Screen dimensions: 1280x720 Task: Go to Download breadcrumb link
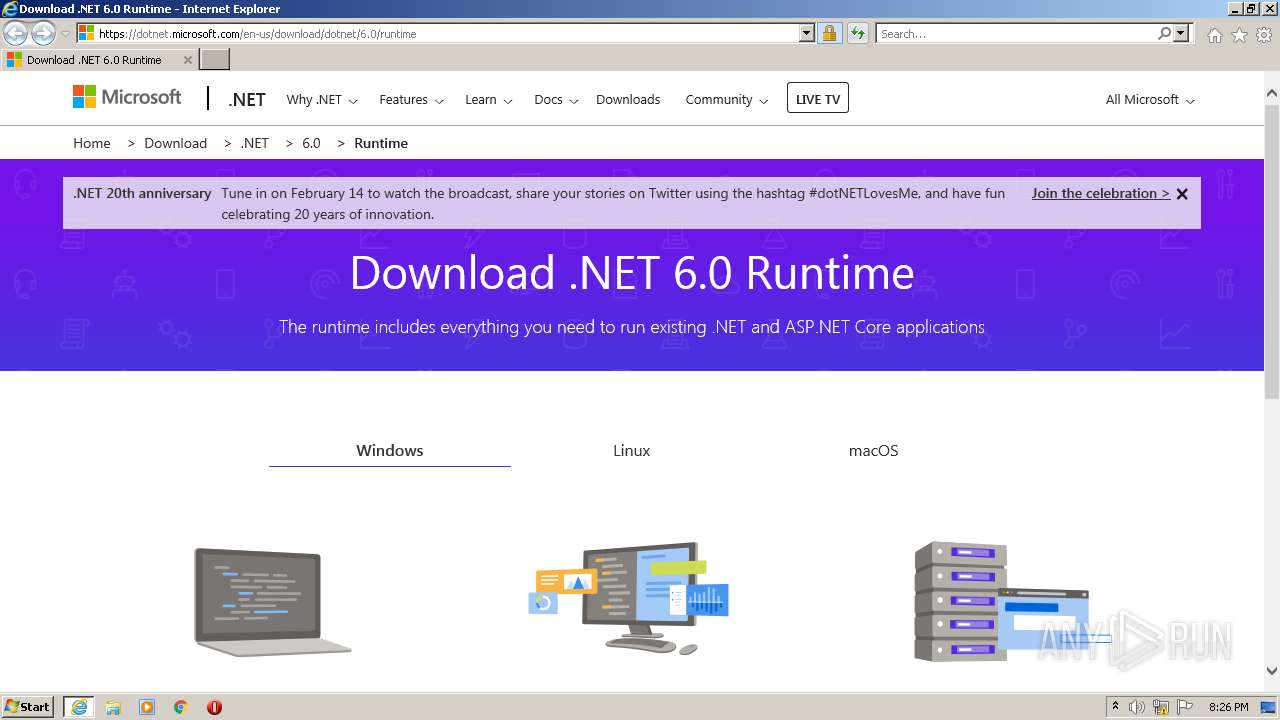(176, 143)
